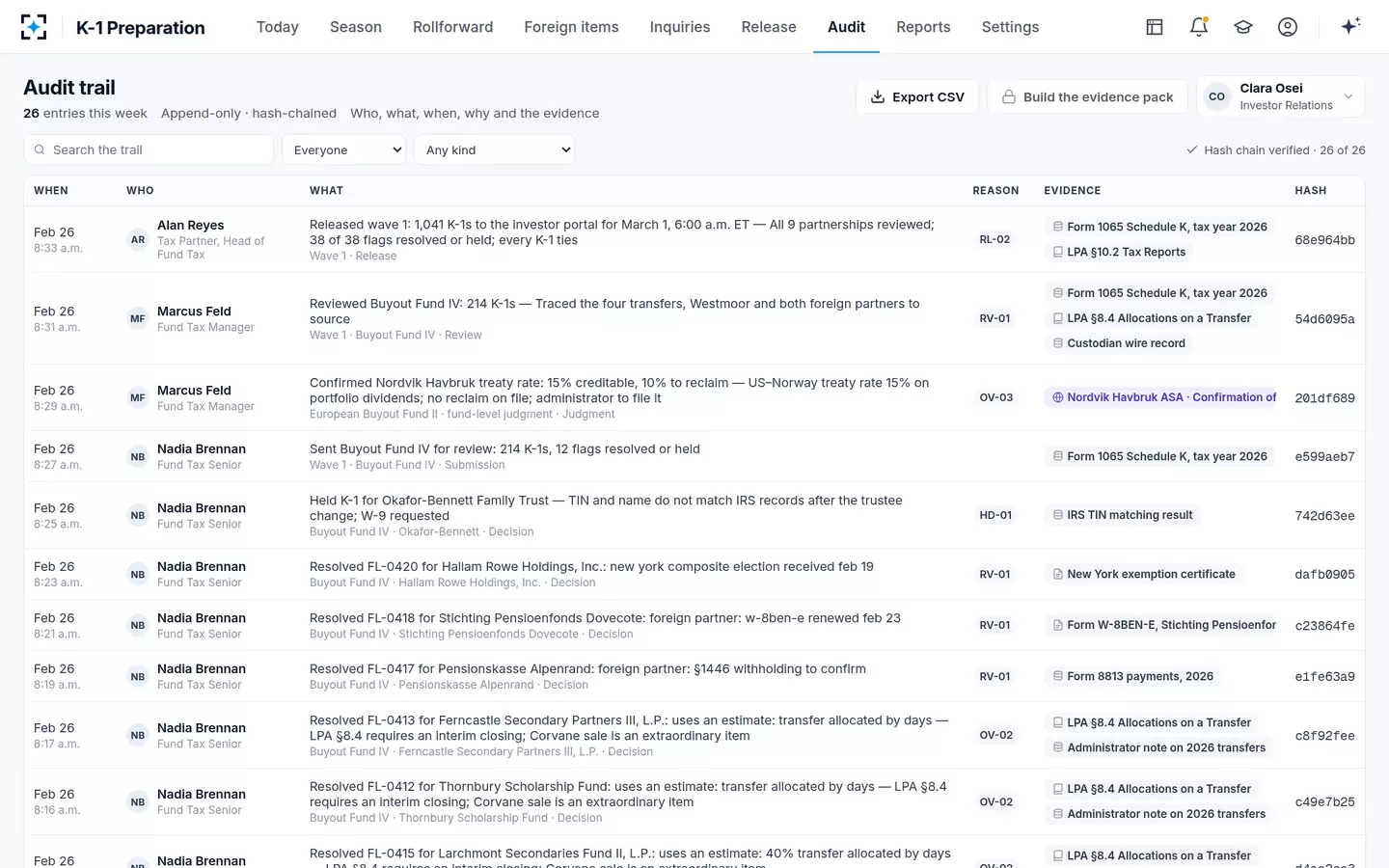Click the document icon beside IRS TIN matching result
The height and width of the screenshot is (868, 1389).
pyautogui.click(x=1058, y=515)
